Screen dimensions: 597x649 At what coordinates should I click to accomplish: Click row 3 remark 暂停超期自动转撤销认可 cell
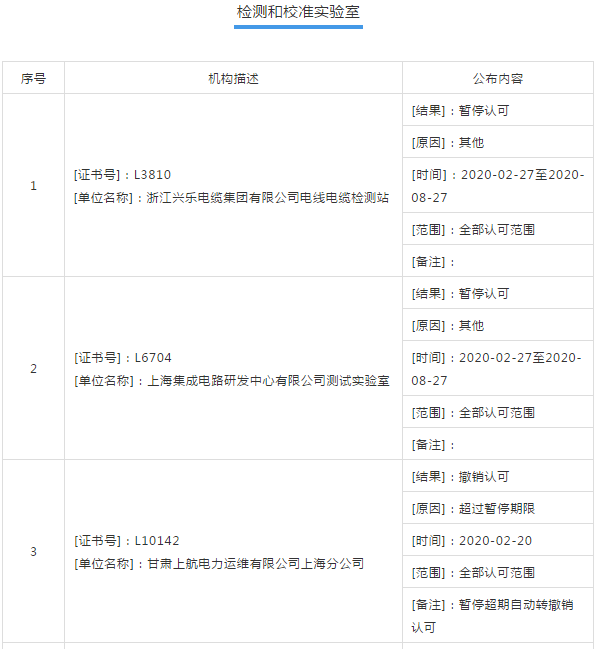pos(498,615)
